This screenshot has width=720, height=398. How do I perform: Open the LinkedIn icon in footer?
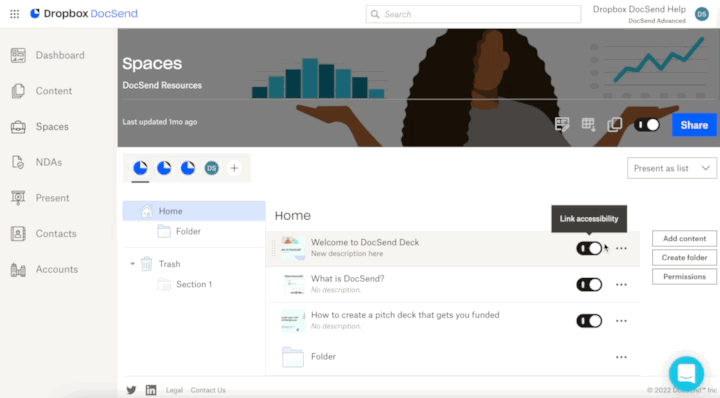pos(151,390)
